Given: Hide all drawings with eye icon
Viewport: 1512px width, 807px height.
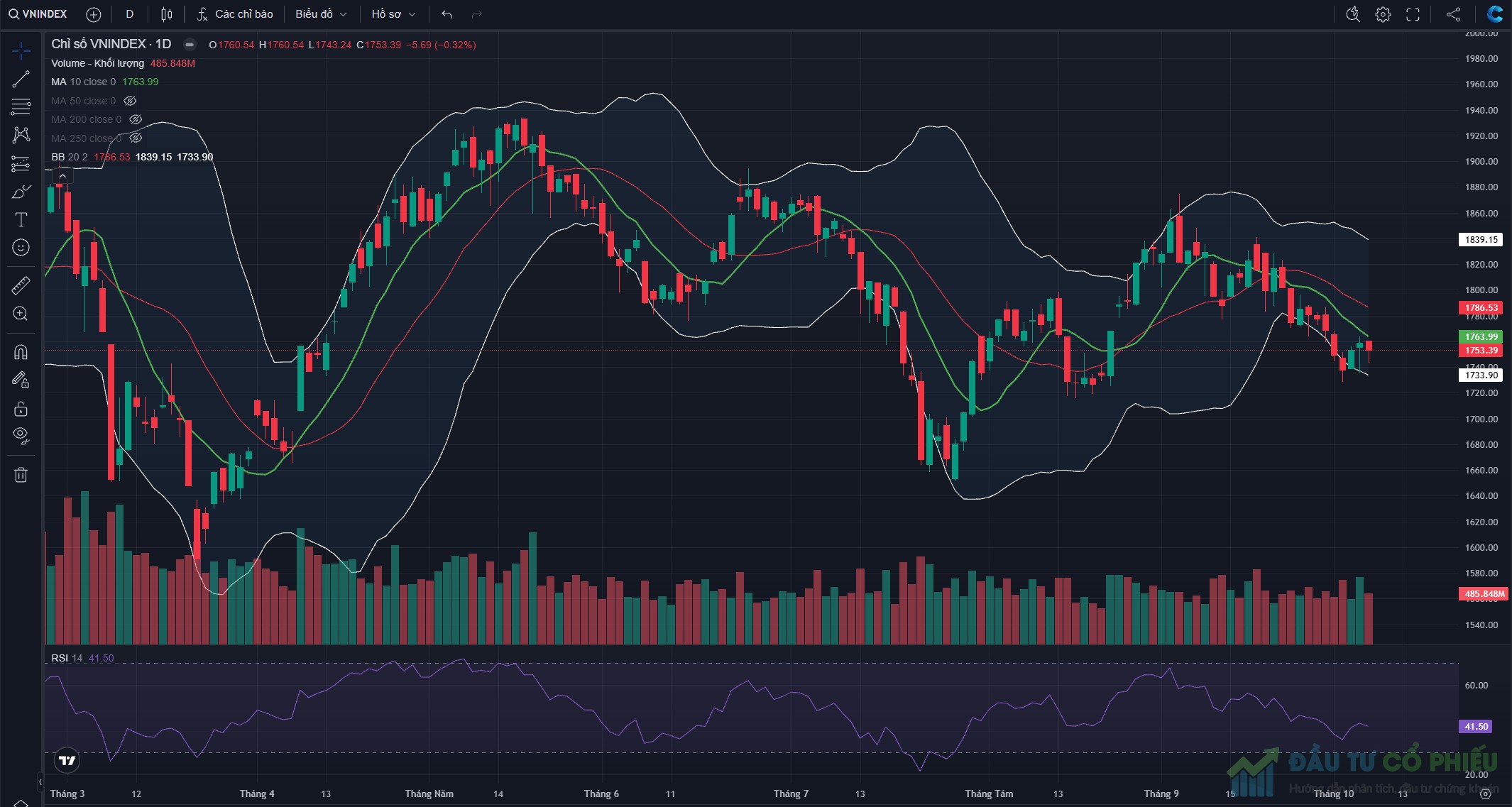Looking at the screenshot, I should coord(21,436).
